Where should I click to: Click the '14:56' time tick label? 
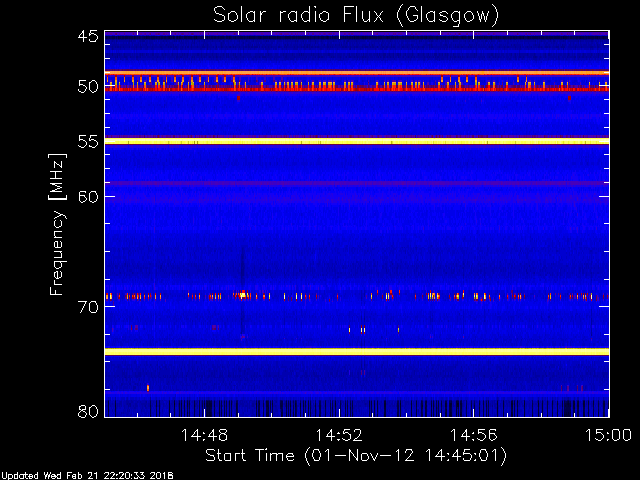(473, 435)
